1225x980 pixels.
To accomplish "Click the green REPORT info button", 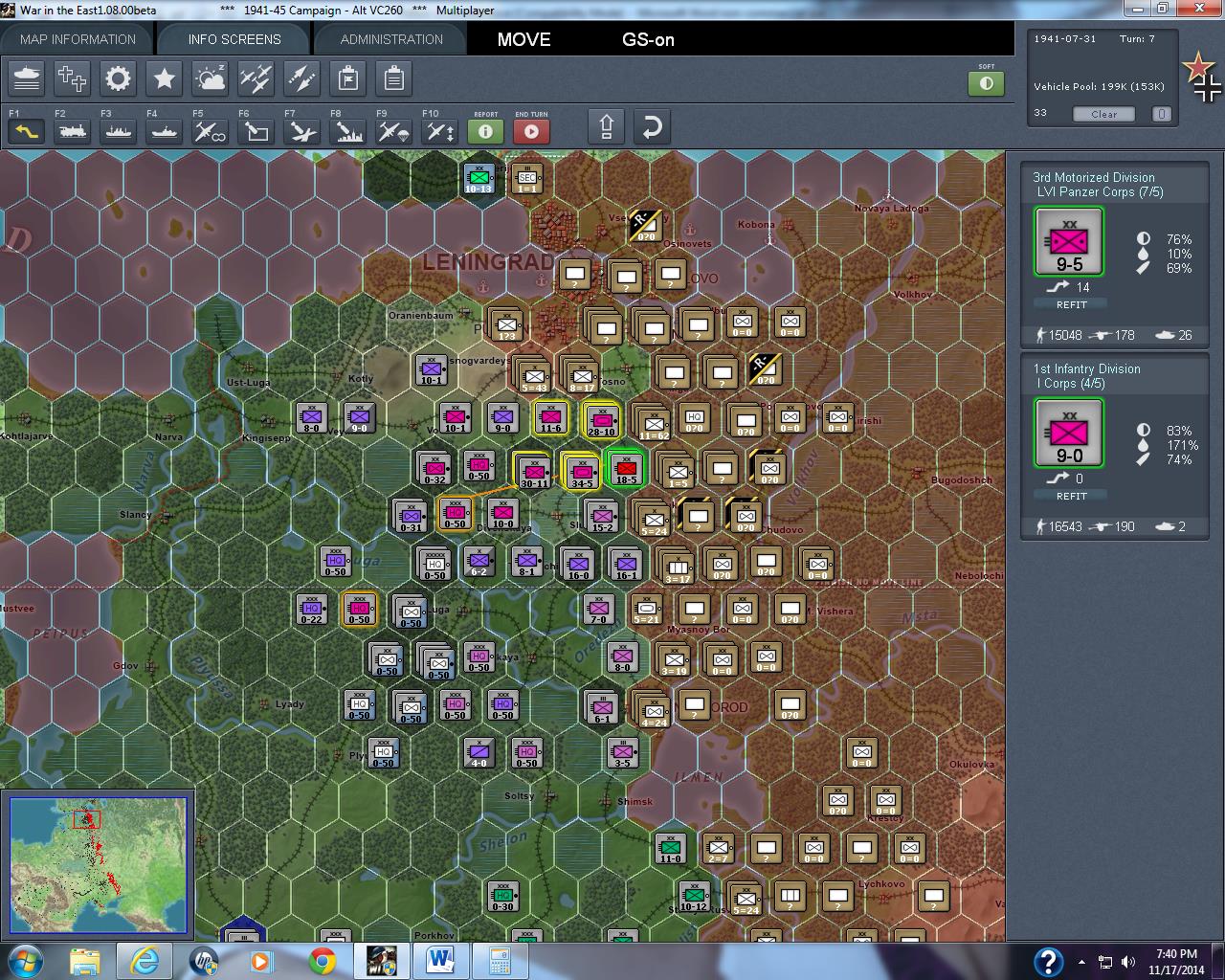I will [x=486, y=131].
